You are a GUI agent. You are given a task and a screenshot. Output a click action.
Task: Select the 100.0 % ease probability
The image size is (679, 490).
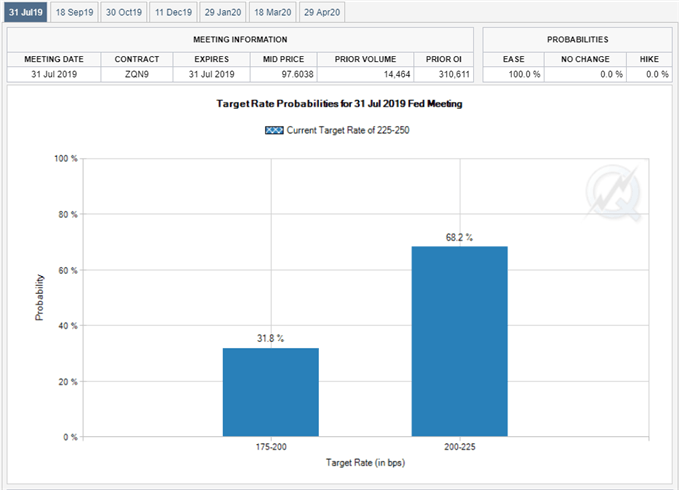coord(524,74)
